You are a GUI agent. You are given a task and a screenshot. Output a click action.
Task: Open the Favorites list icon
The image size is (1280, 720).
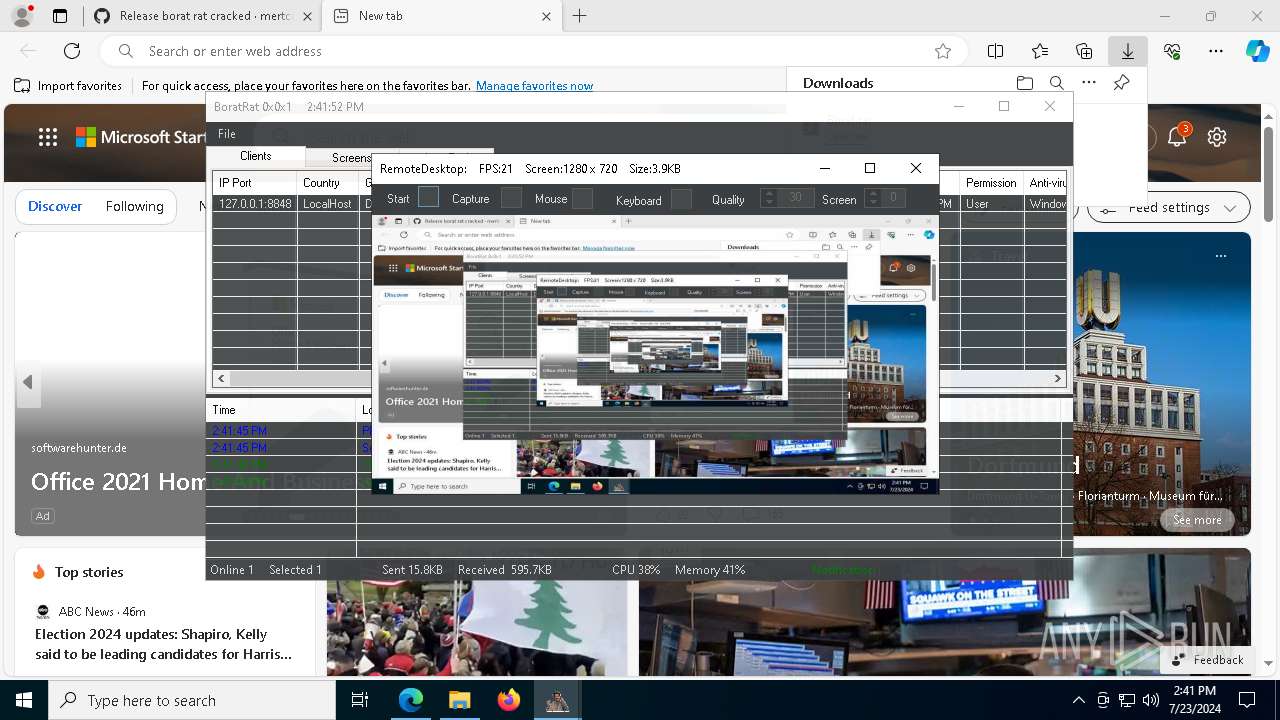[x=1040, y=51]
